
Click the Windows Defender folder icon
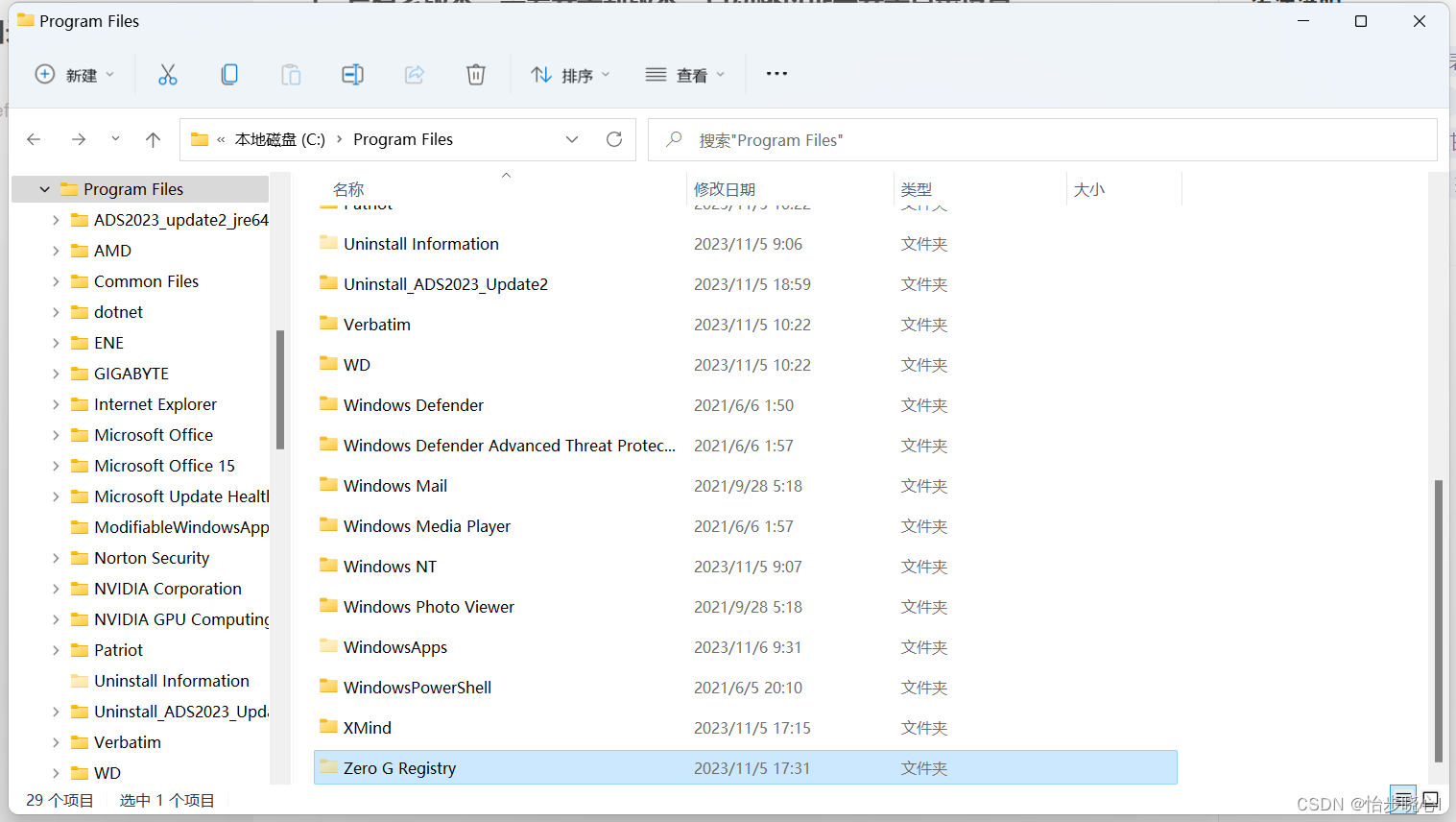coord(328,403)
